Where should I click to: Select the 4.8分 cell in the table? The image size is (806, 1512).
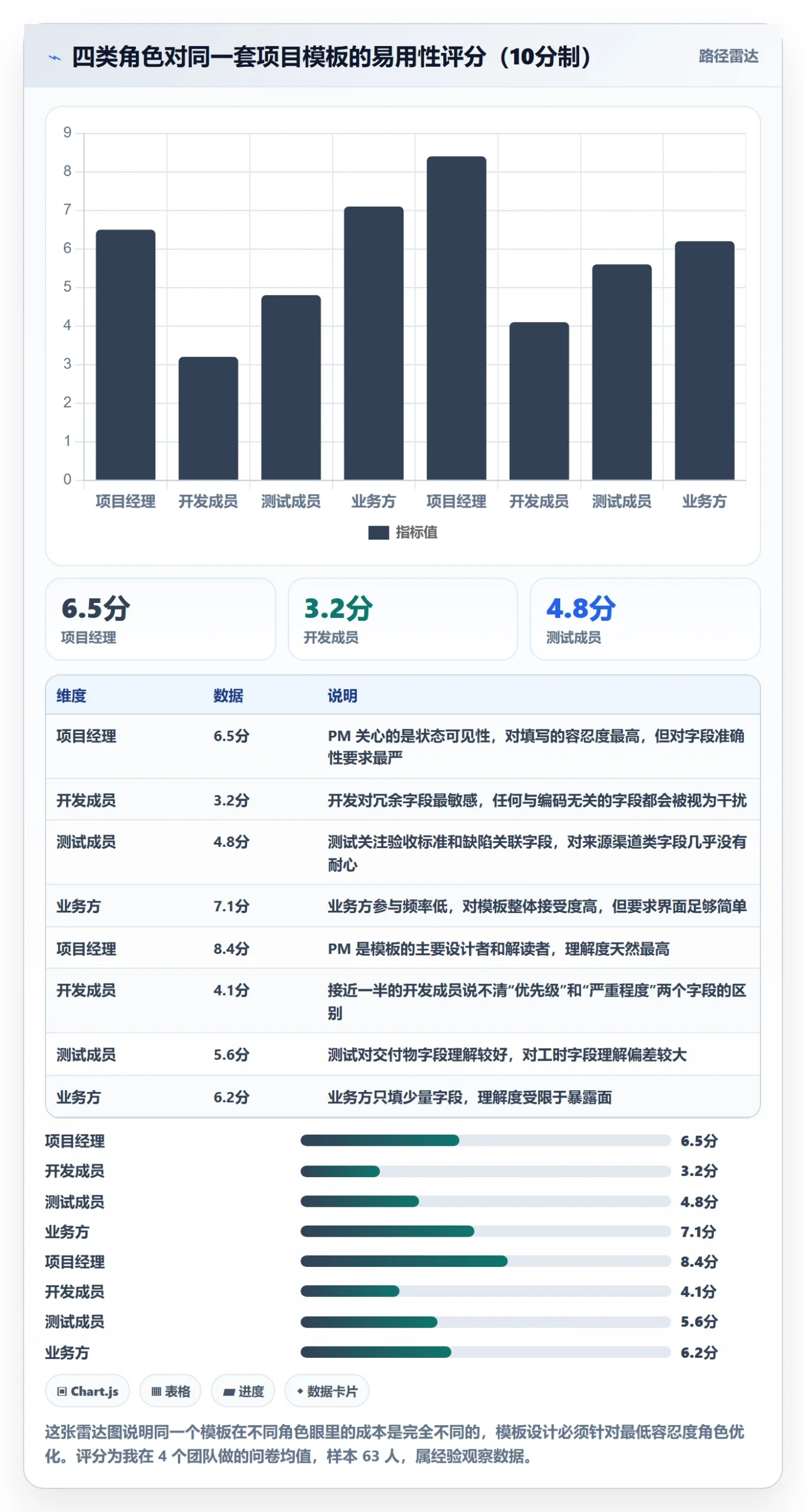(232, 842)
